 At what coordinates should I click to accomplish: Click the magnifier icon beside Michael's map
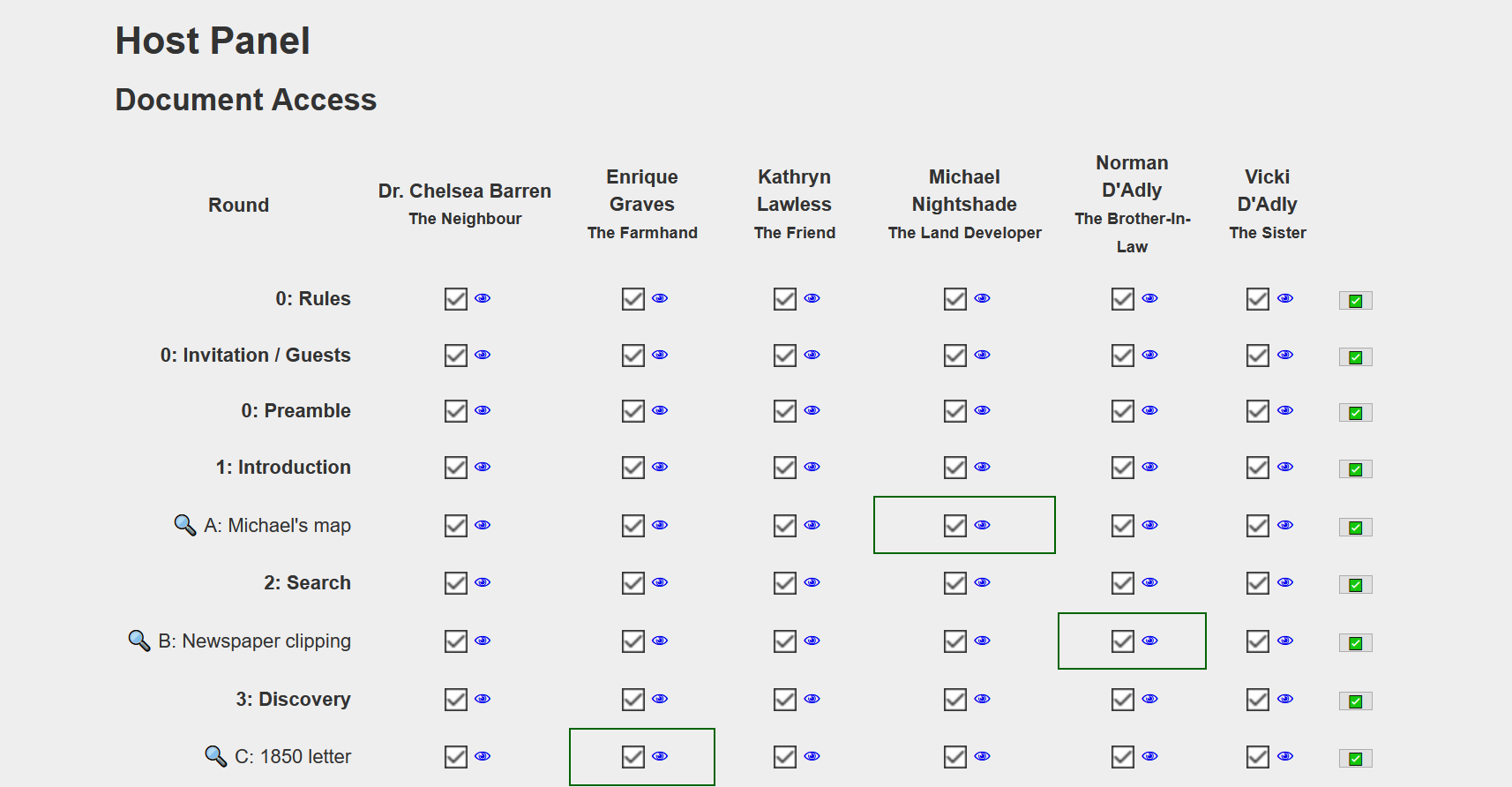click(185, 525)
